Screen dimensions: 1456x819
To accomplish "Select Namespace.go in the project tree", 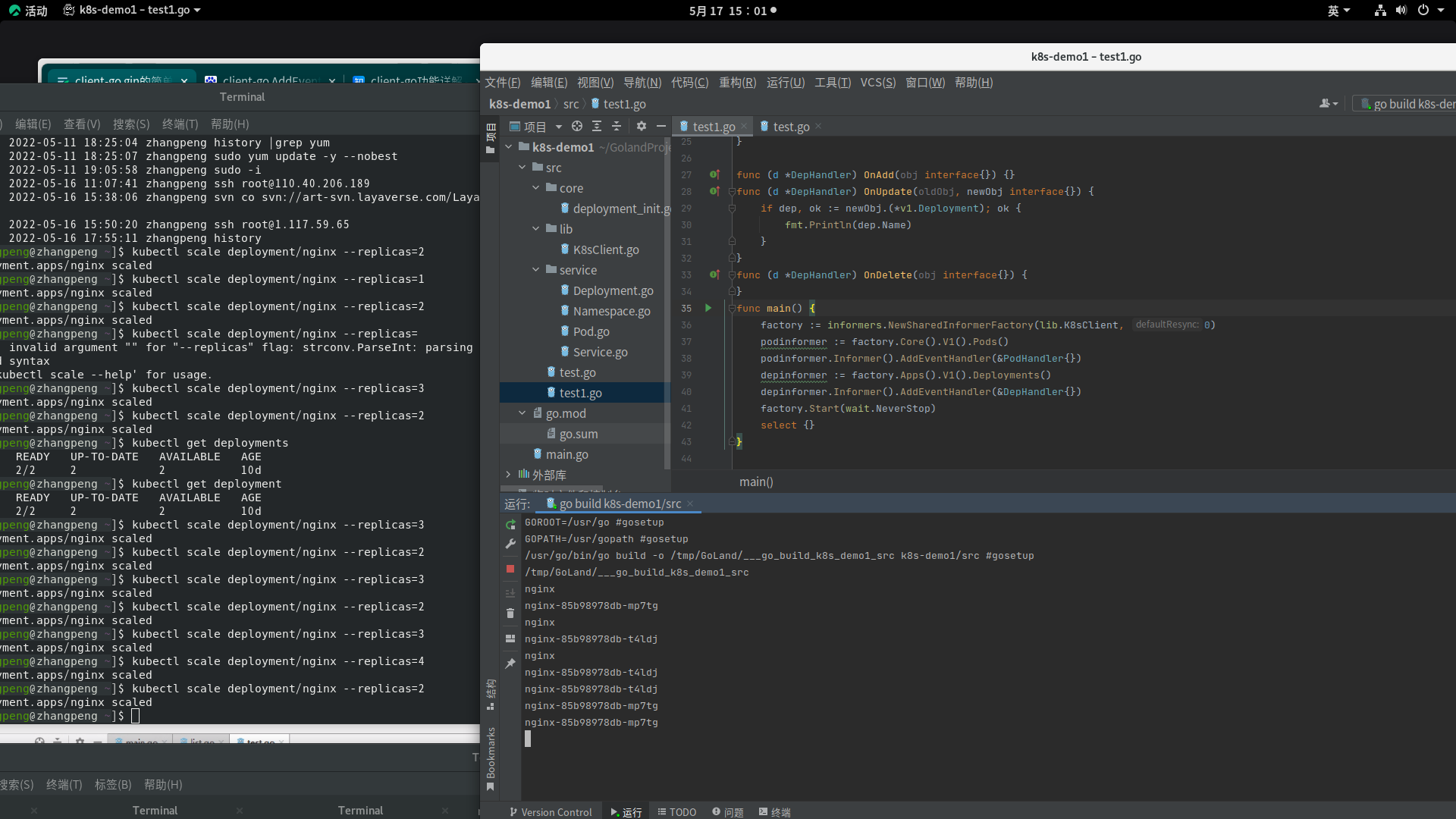I will pyautogui.click(x=605, y=311).
